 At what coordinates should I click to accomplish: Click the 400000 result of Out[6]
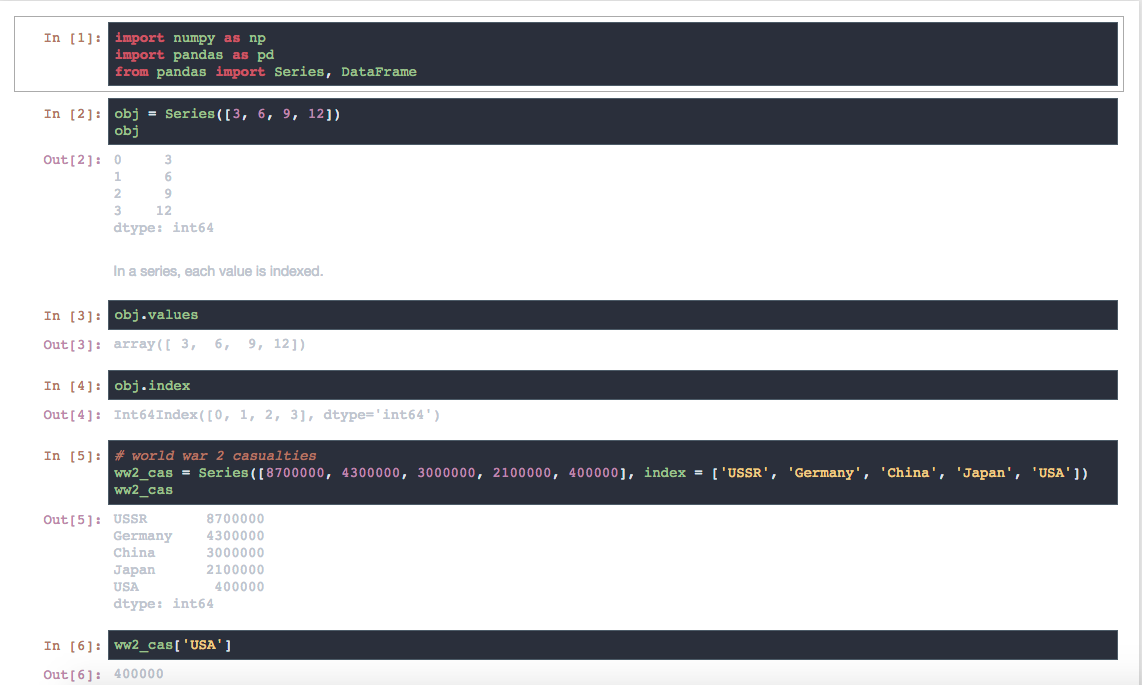click(x=138, y=674)
